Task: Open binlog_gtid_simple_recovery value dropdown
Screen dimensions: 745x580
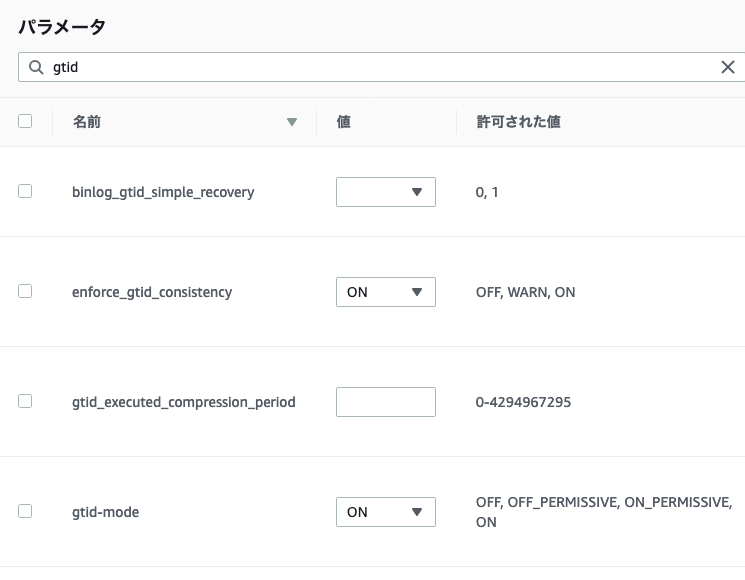Action: [386, 192]
